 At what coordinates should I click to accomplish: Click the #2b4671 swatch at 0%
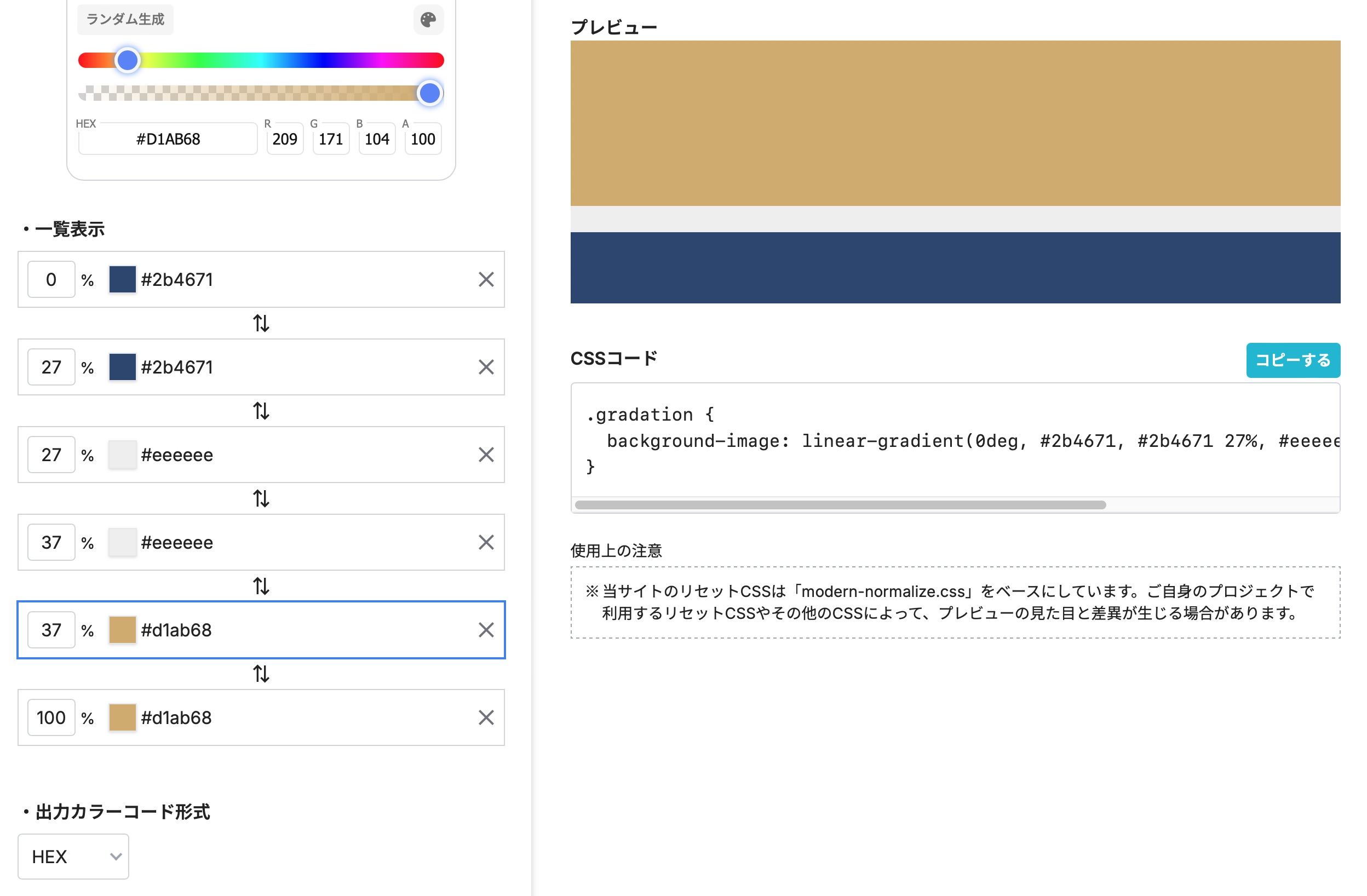pos(122,280)
